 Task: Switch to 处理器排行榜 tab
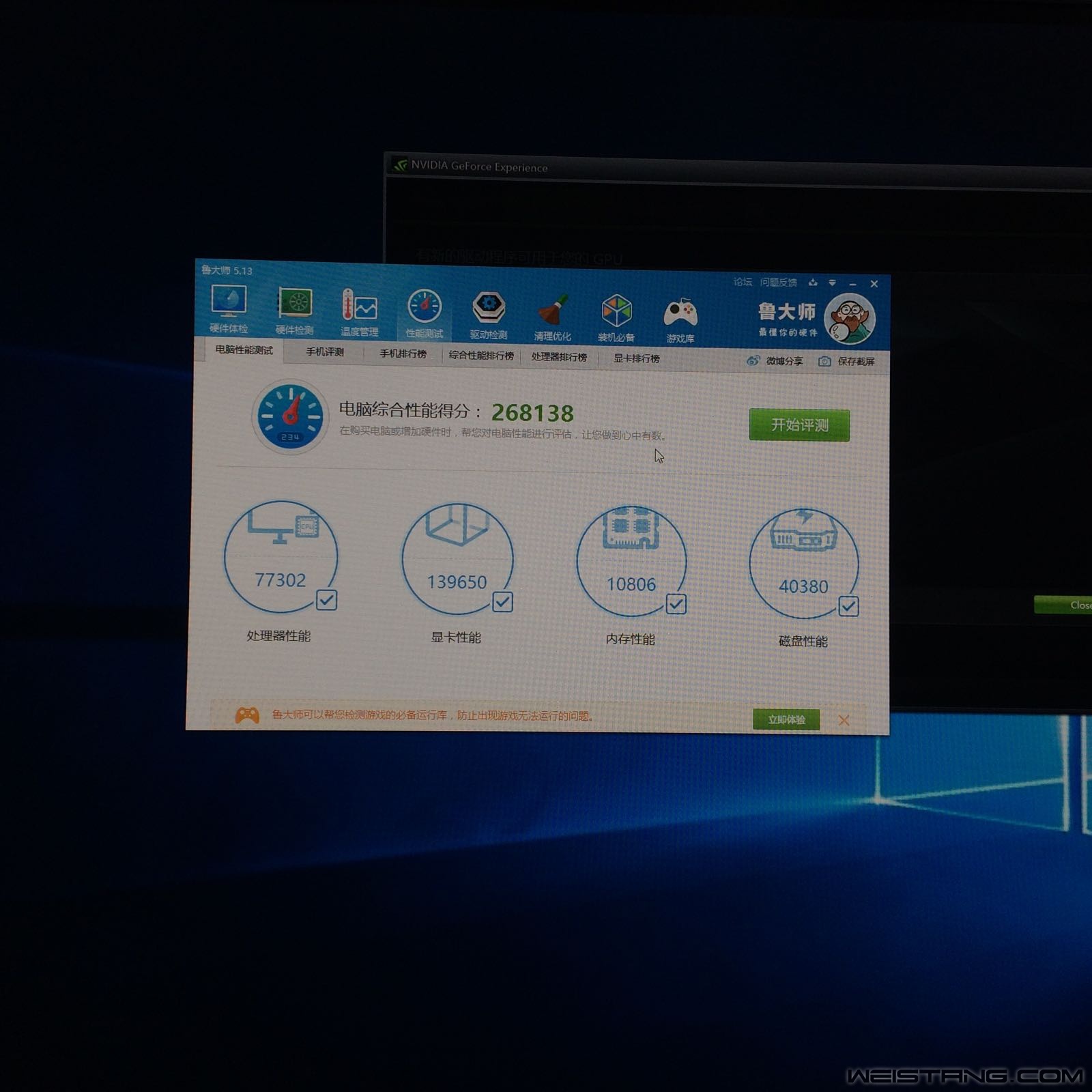tap(559, 357)
